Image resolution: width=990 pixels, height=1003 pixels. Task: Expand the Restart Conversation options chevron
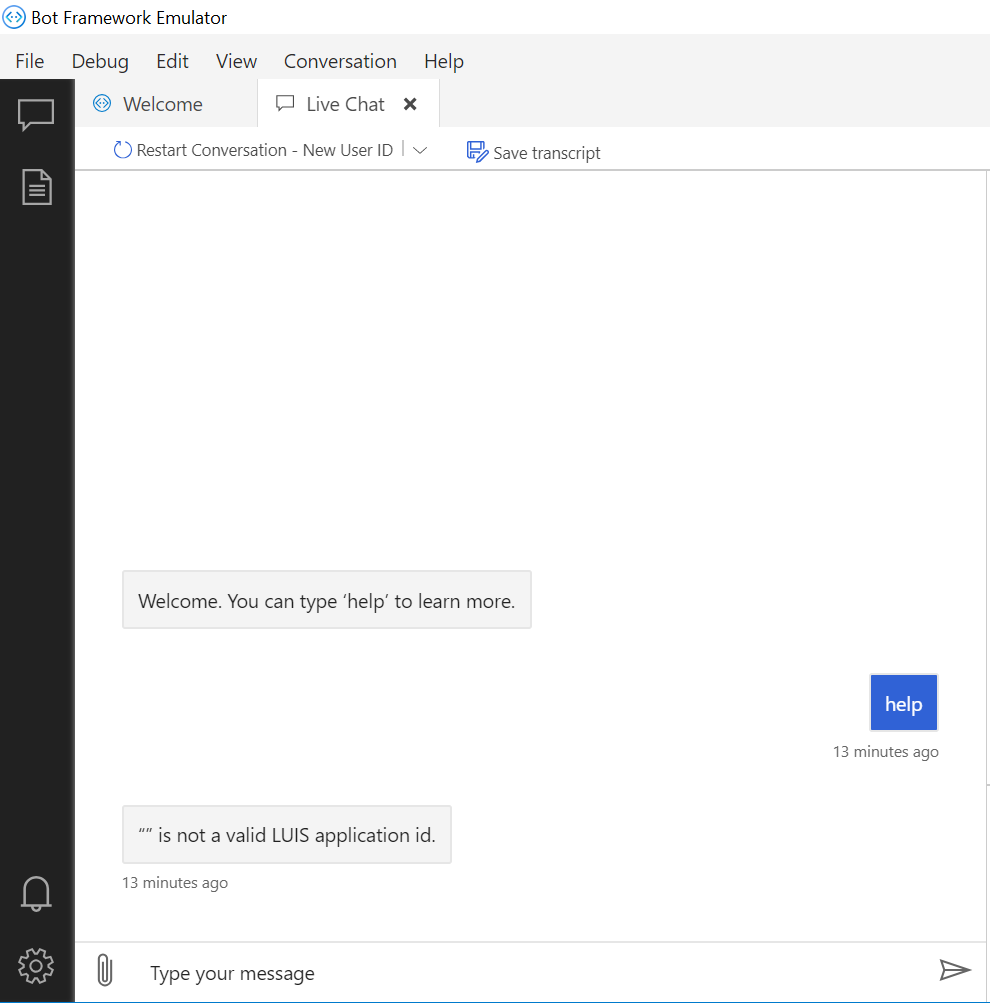coord(420,149)
